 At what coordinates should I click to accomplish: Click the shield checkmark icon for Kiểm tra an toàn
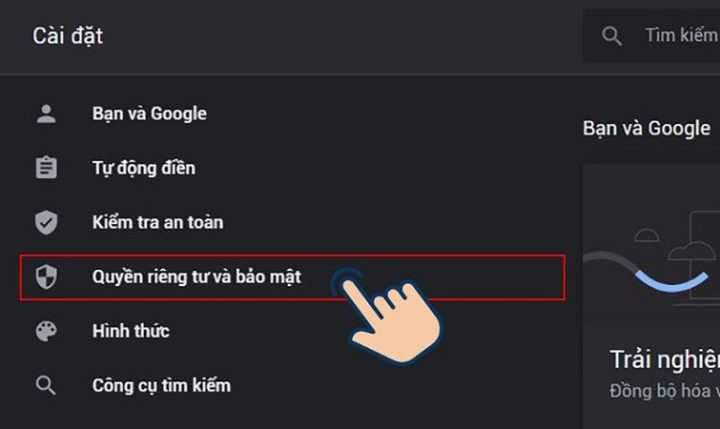(x=46, y=222)
